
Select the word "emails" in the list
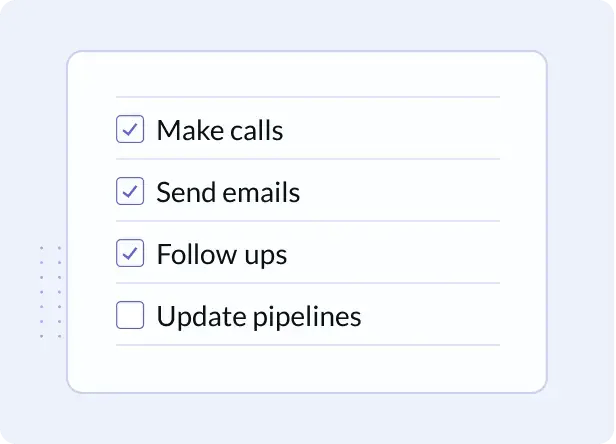pos(261,192)
